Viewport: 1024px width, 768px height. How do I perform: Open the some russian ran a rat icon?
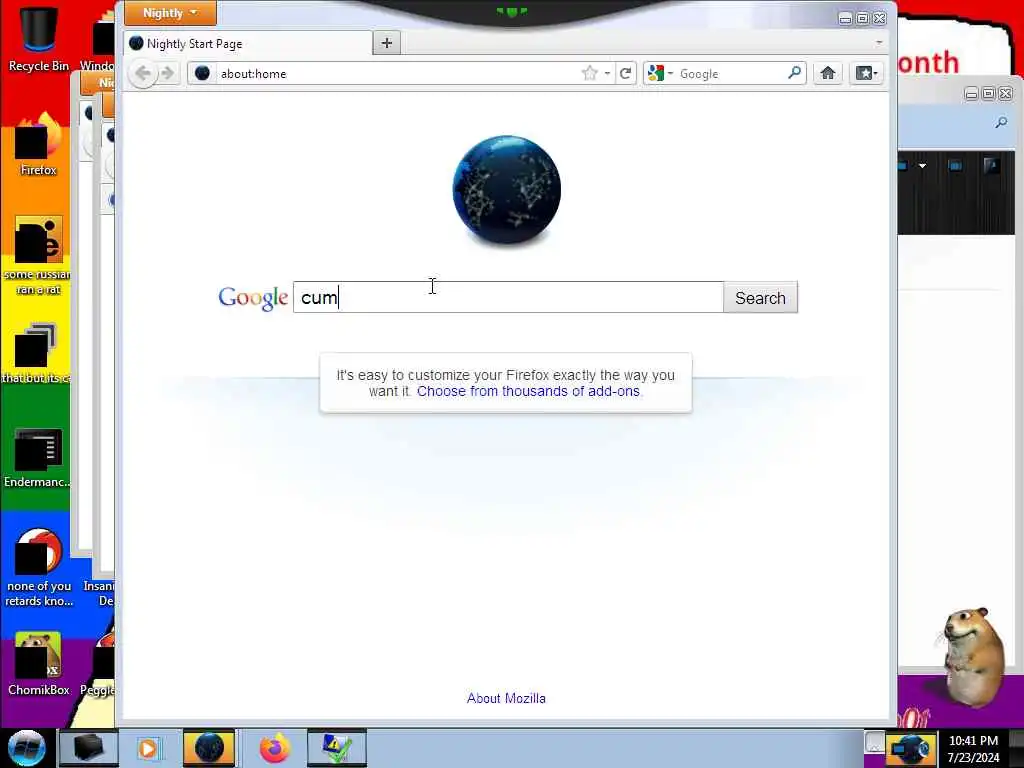39,255
